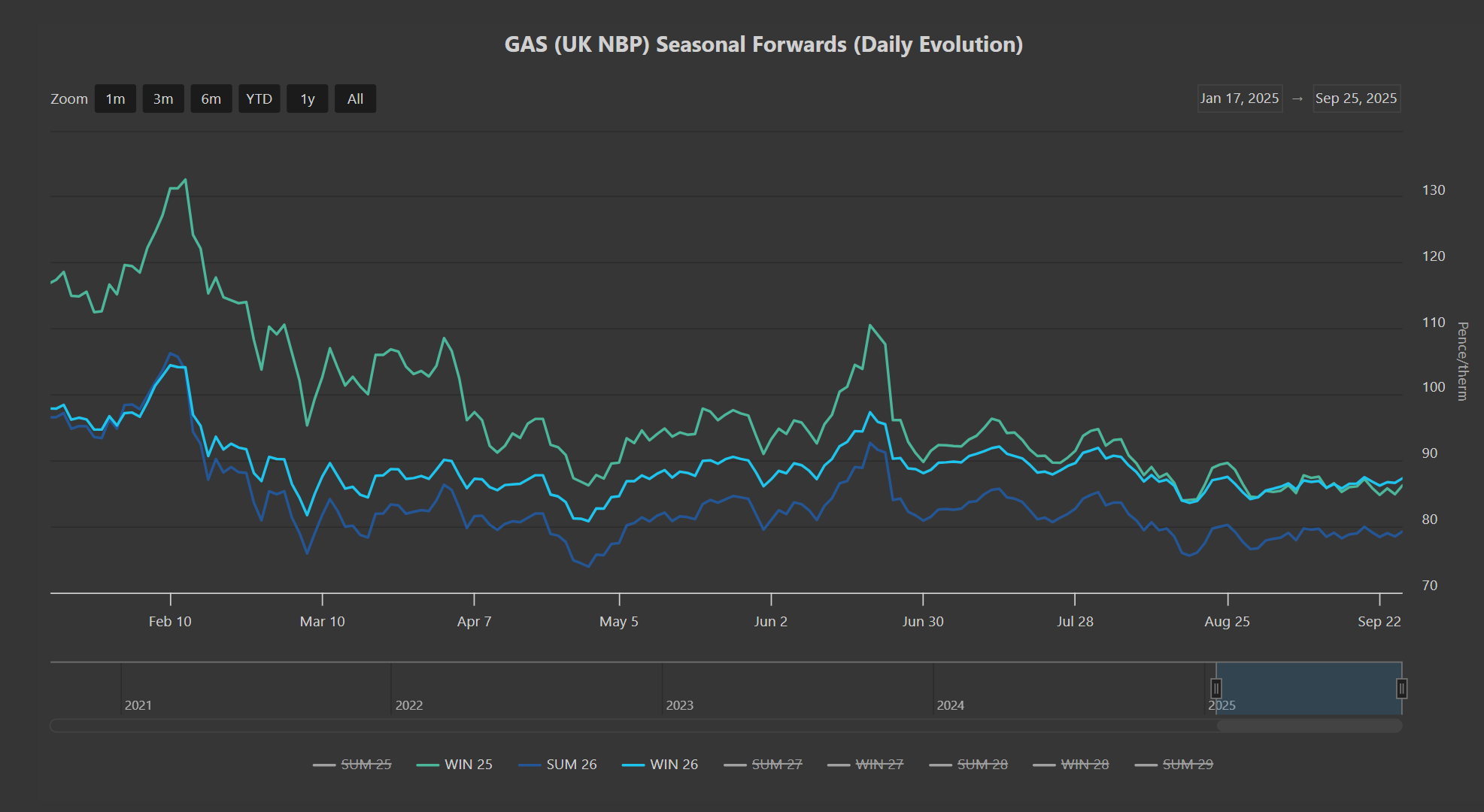This screenshot has height=812, width=1484.
Task: Edit the Sep 25, 2025 end date
Action: (x=1355, y=98)
